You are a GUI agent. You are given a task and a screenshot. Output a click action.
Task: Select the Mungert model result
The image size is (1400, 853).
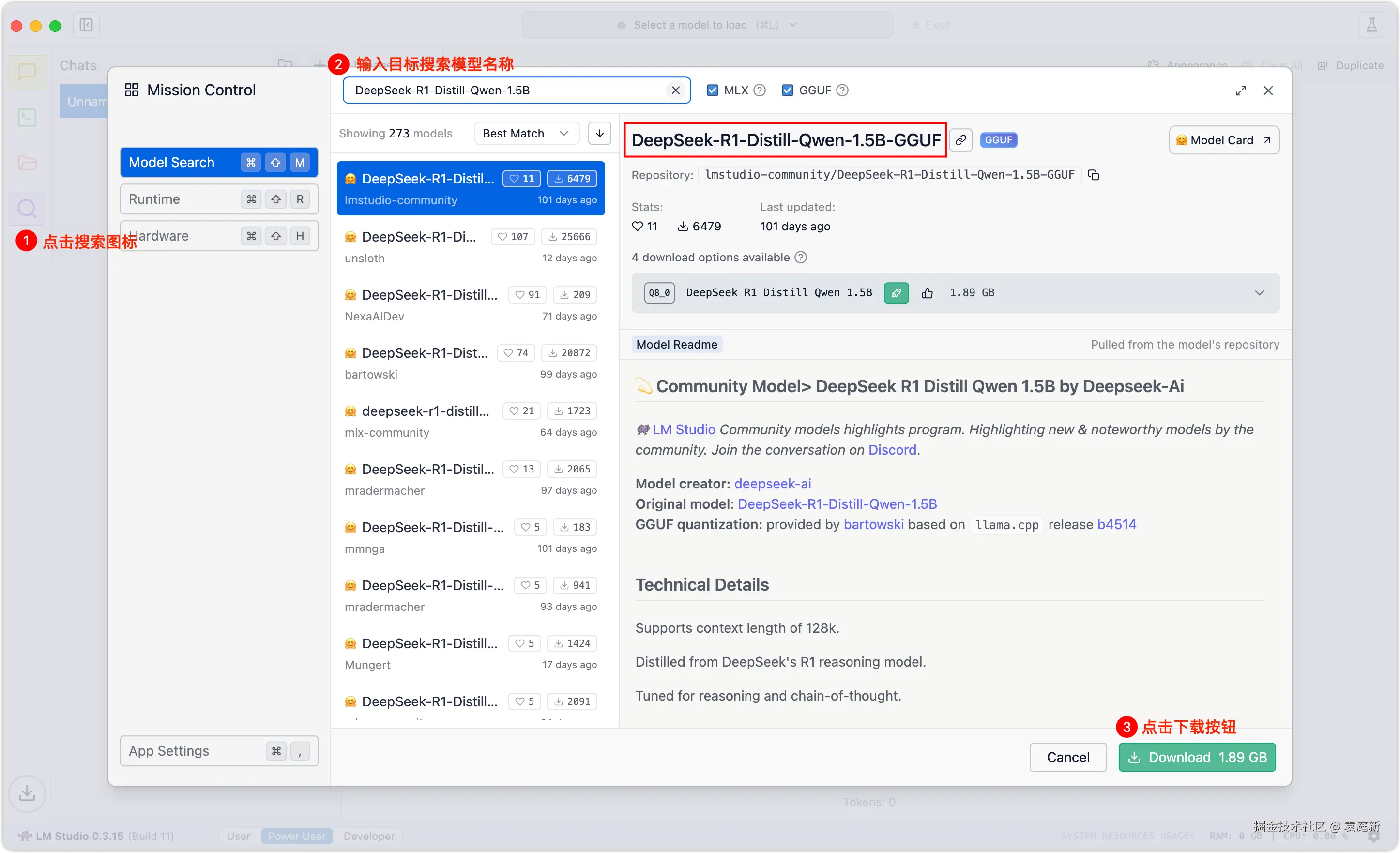click(x=471, y=654)
